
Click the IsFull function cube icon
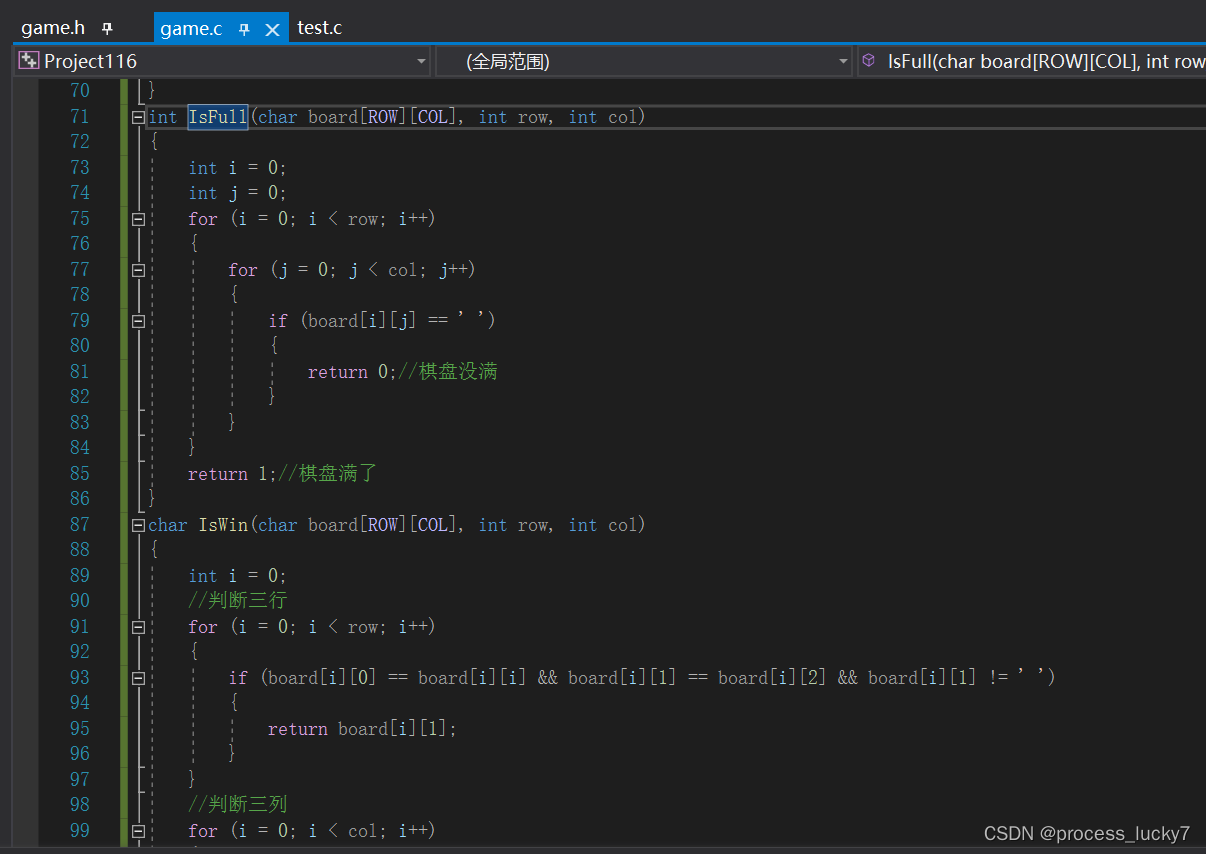pos(868,61)
